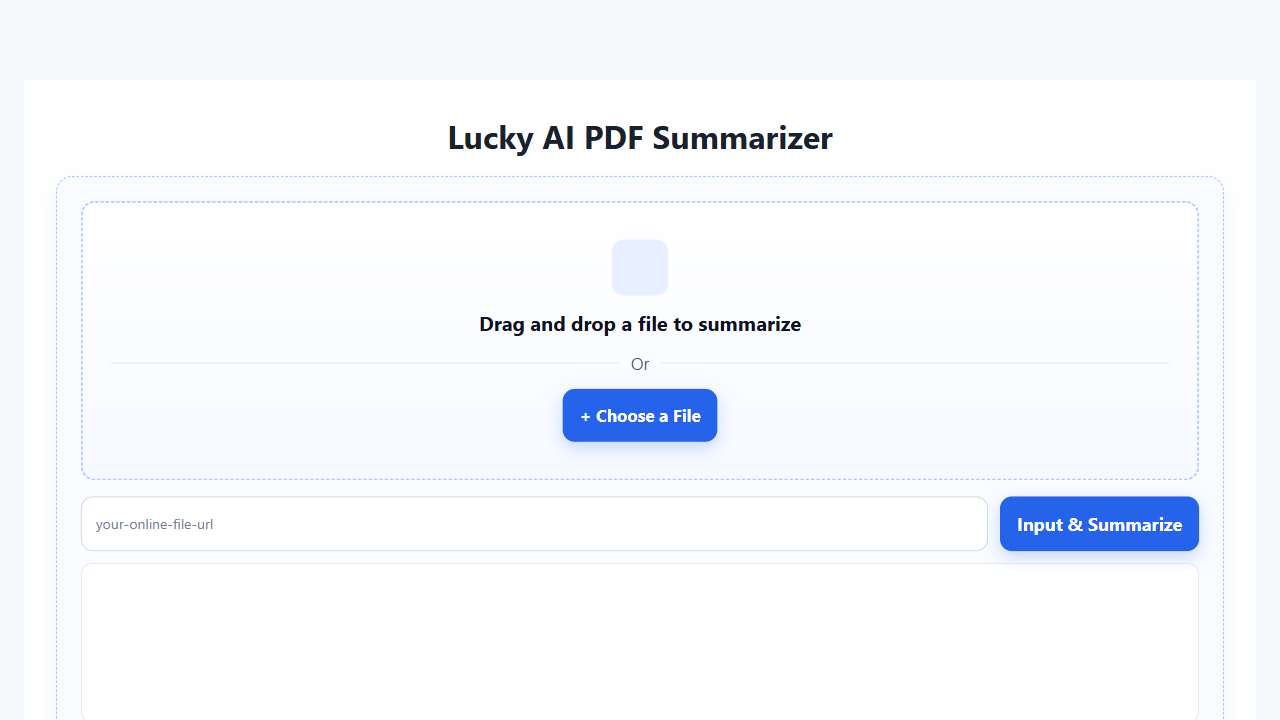The height and width of the screenshot is (720, 1280).
Task: Click the blank text panel below the URL bar
Action: click(640, 640)
